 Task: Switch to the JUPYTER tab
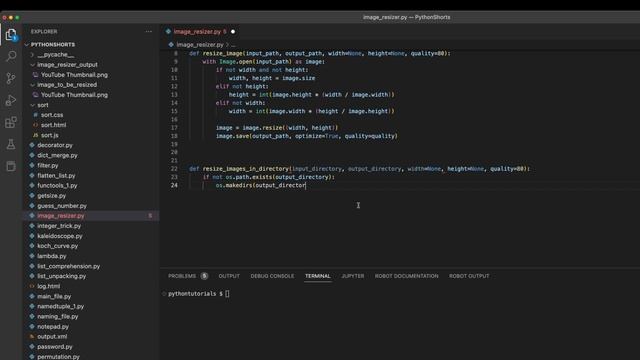(353, 276)
